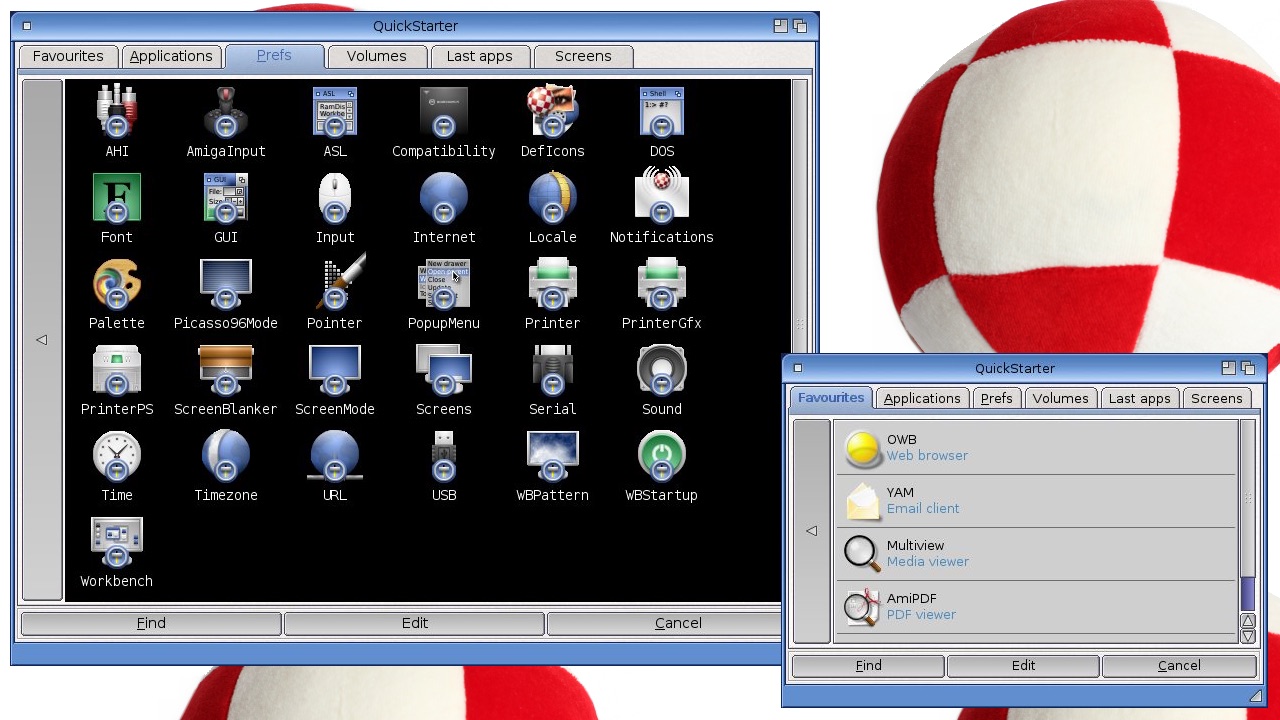Open the PrinterGfx prefs icon
This screenshot has height=720, width=1280.
click(x=662, y=284)
